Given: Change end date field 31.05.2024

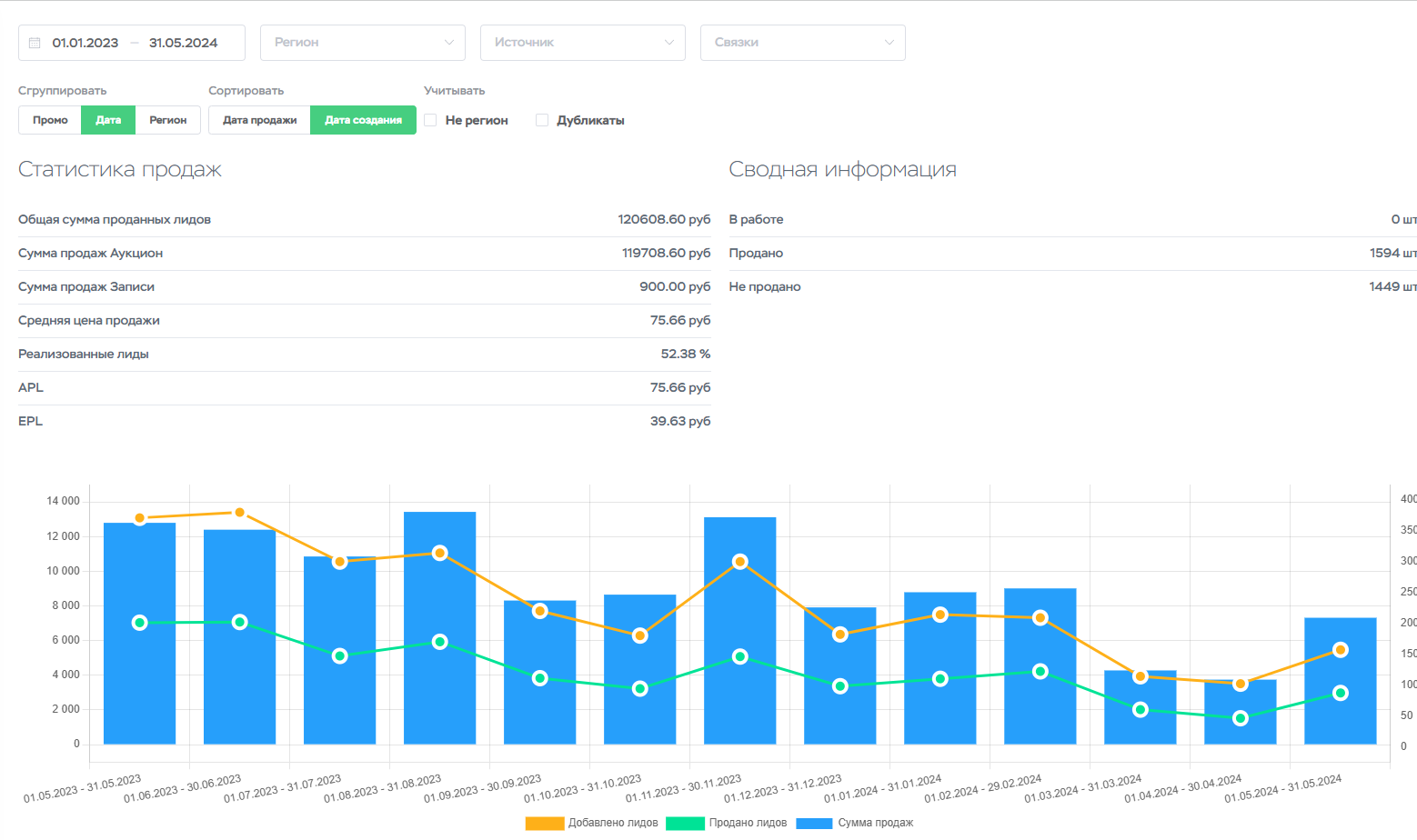Looking at the screenshot, I should tap(184, 43).
